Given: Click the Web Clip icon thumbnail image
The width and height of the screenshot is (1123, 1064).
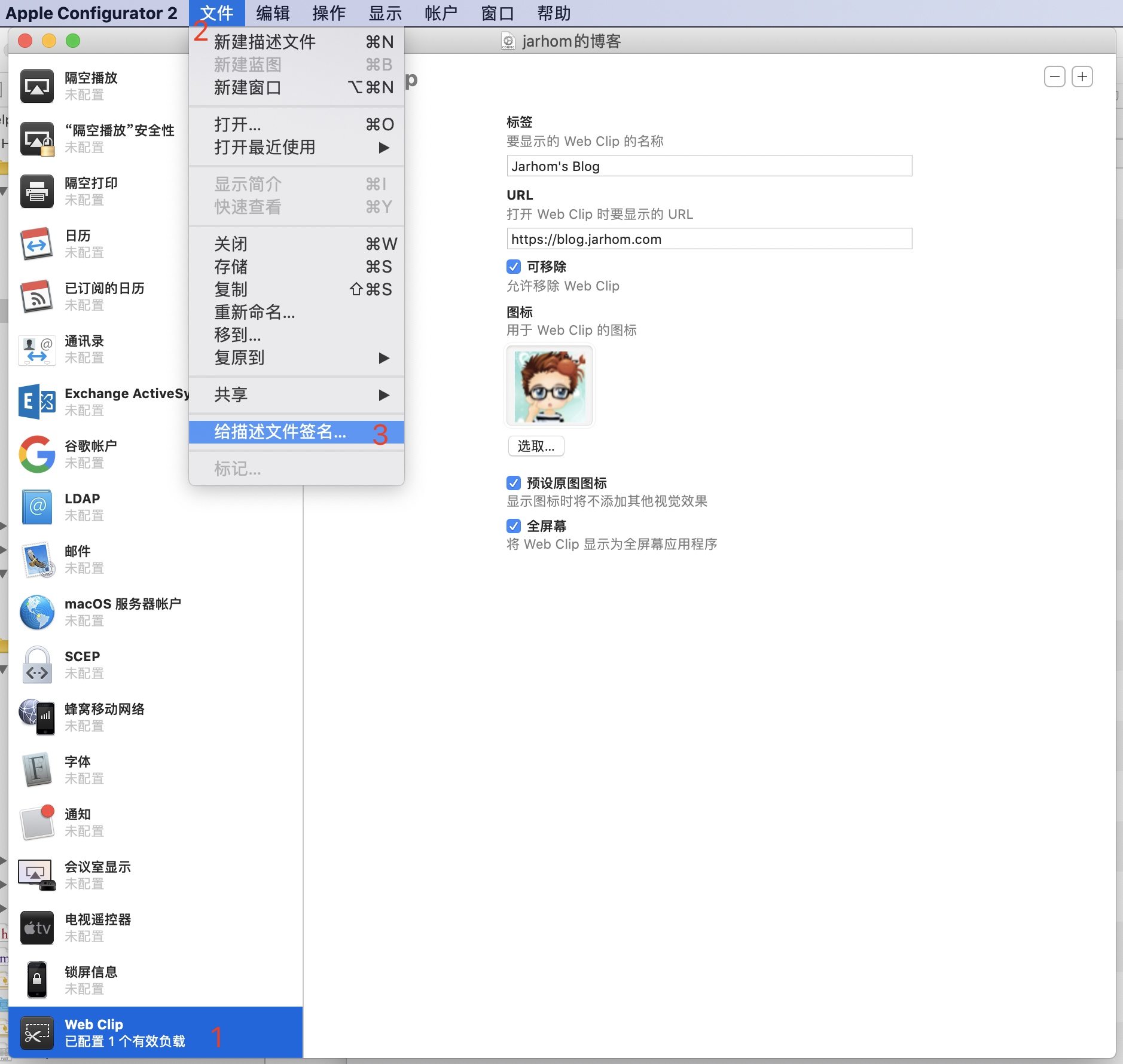Looking at the screenshot, I should 549,386.
